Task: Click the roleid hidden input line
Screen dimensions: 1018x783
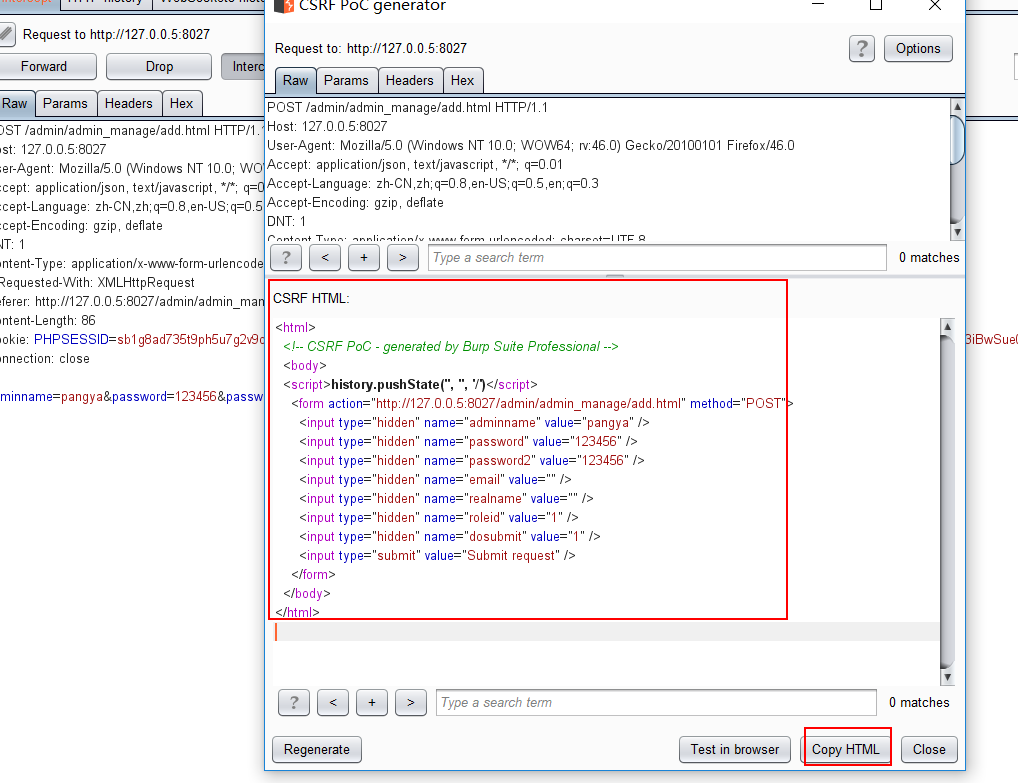Action: click(x=439, y=517)
